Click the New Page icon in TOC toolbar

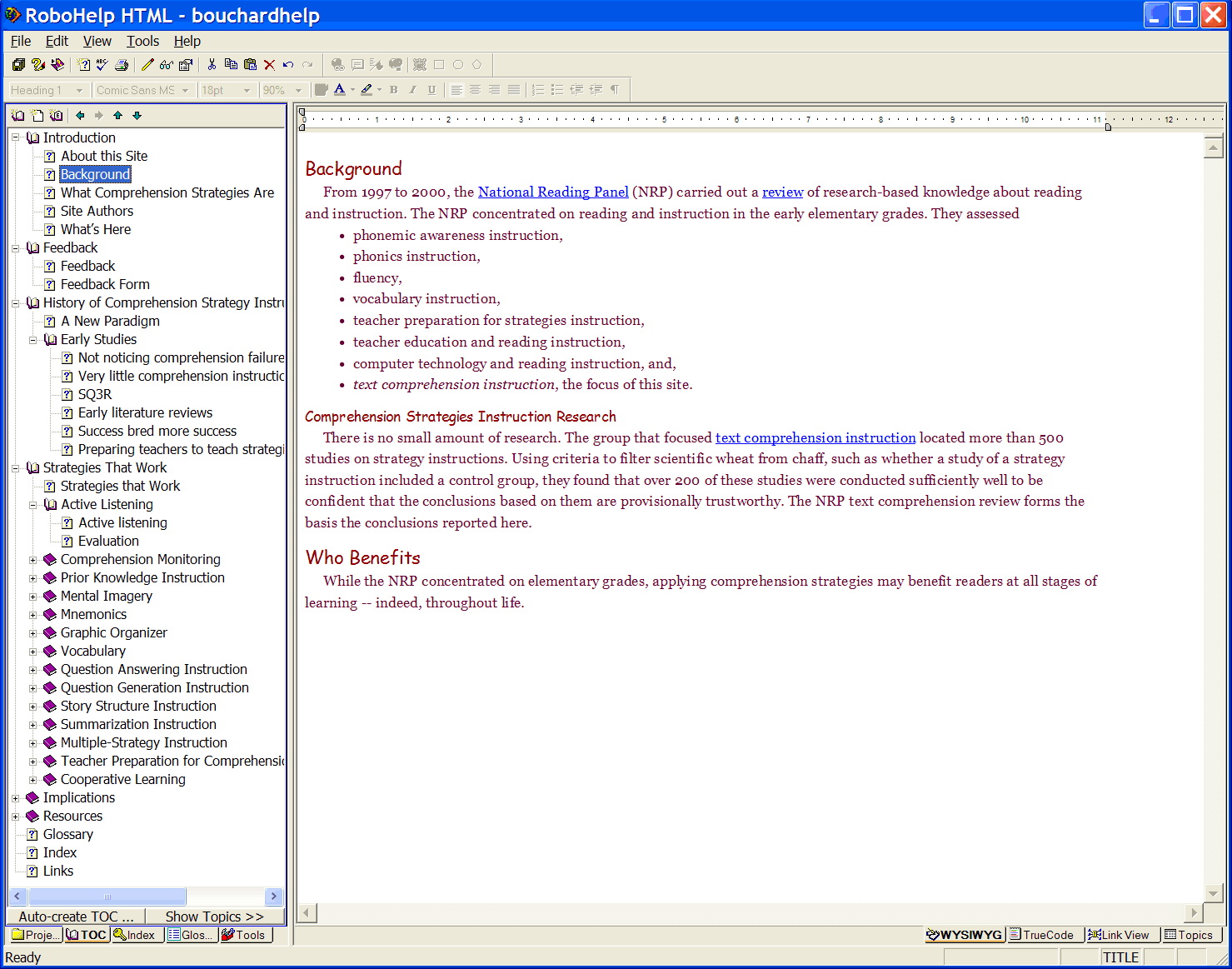coord(37,115)
